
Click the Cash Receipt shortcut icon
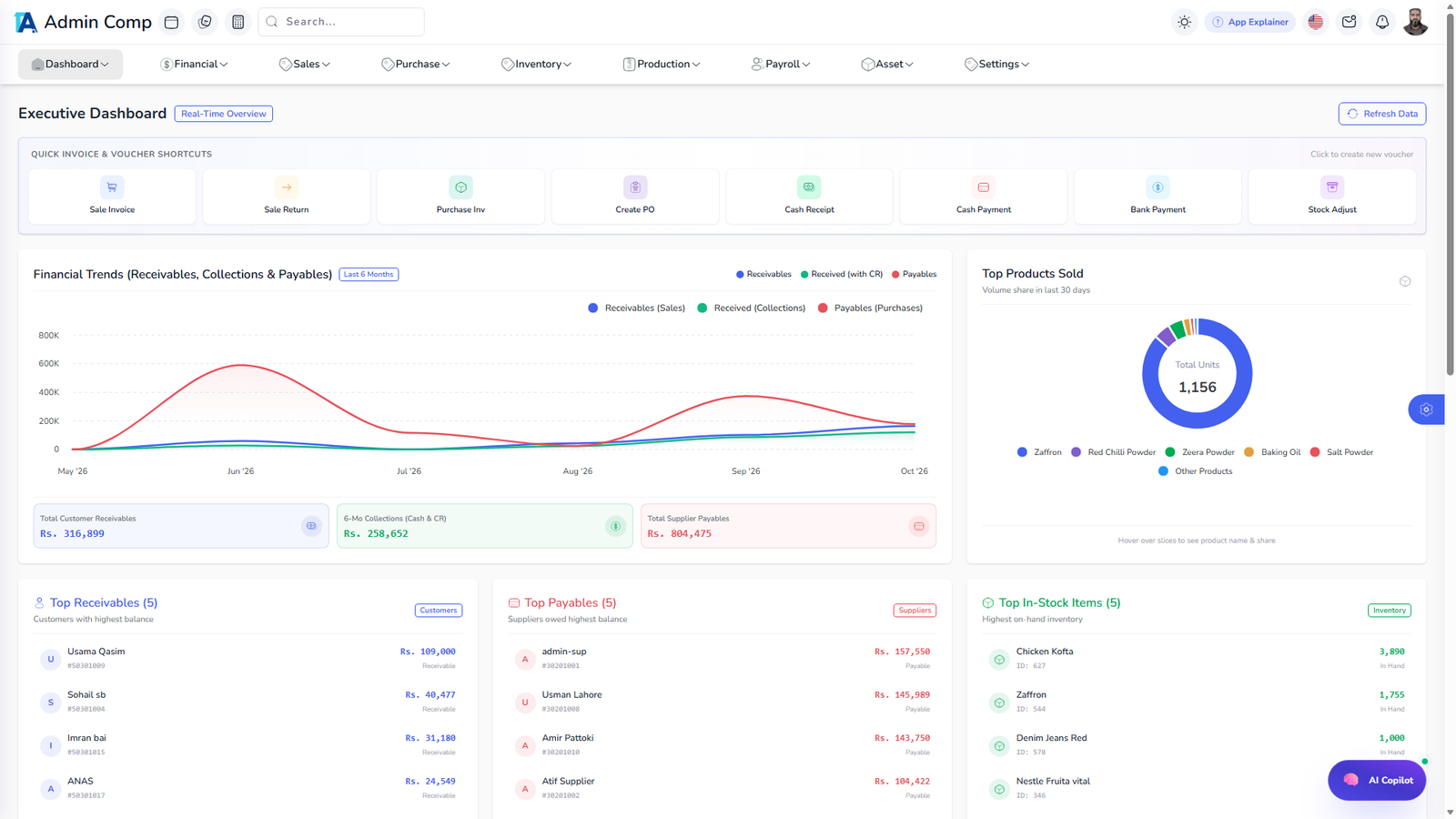pyautogui.click(x=809, y=187)
